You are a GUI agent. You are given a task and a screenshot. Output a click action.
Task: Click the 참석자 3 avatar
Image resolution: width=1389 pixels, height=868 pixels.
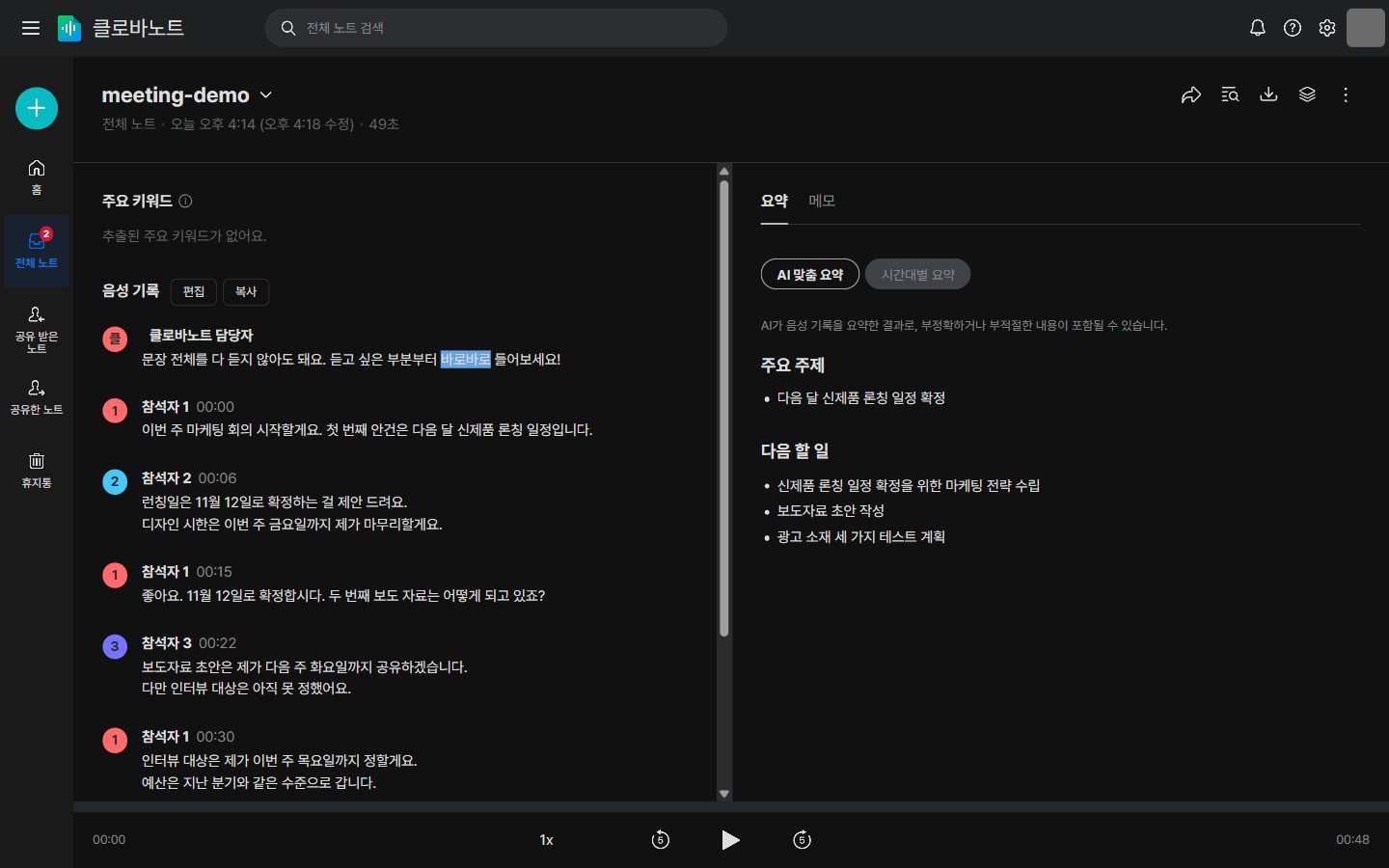[x=115, y=646]
